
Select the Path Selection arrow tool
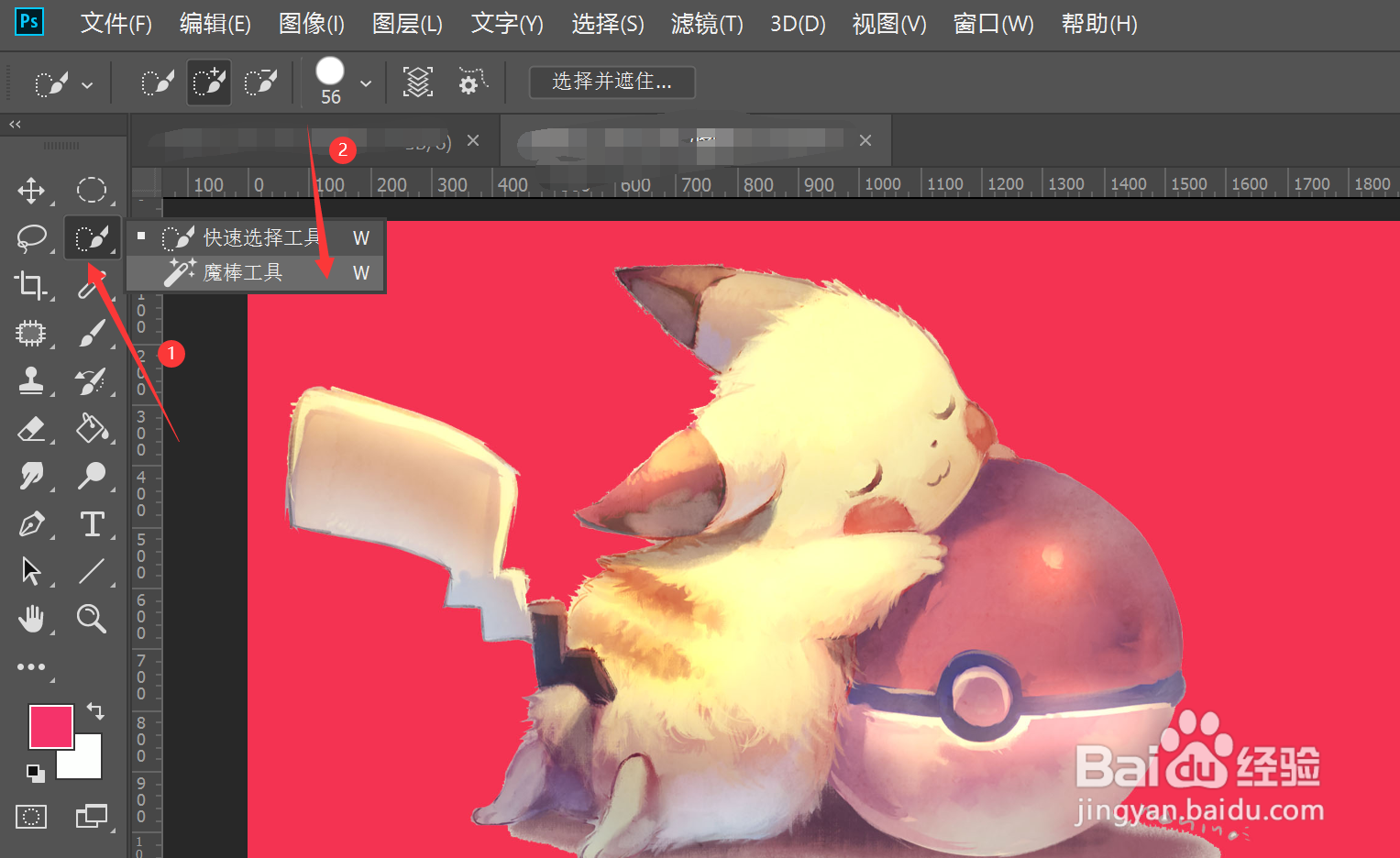(31, 571)
